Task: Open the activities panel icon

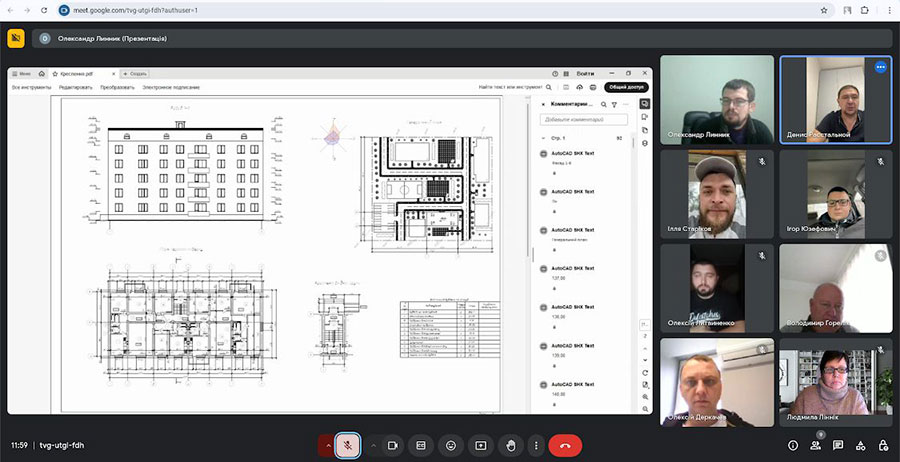Action: [861, 445]
